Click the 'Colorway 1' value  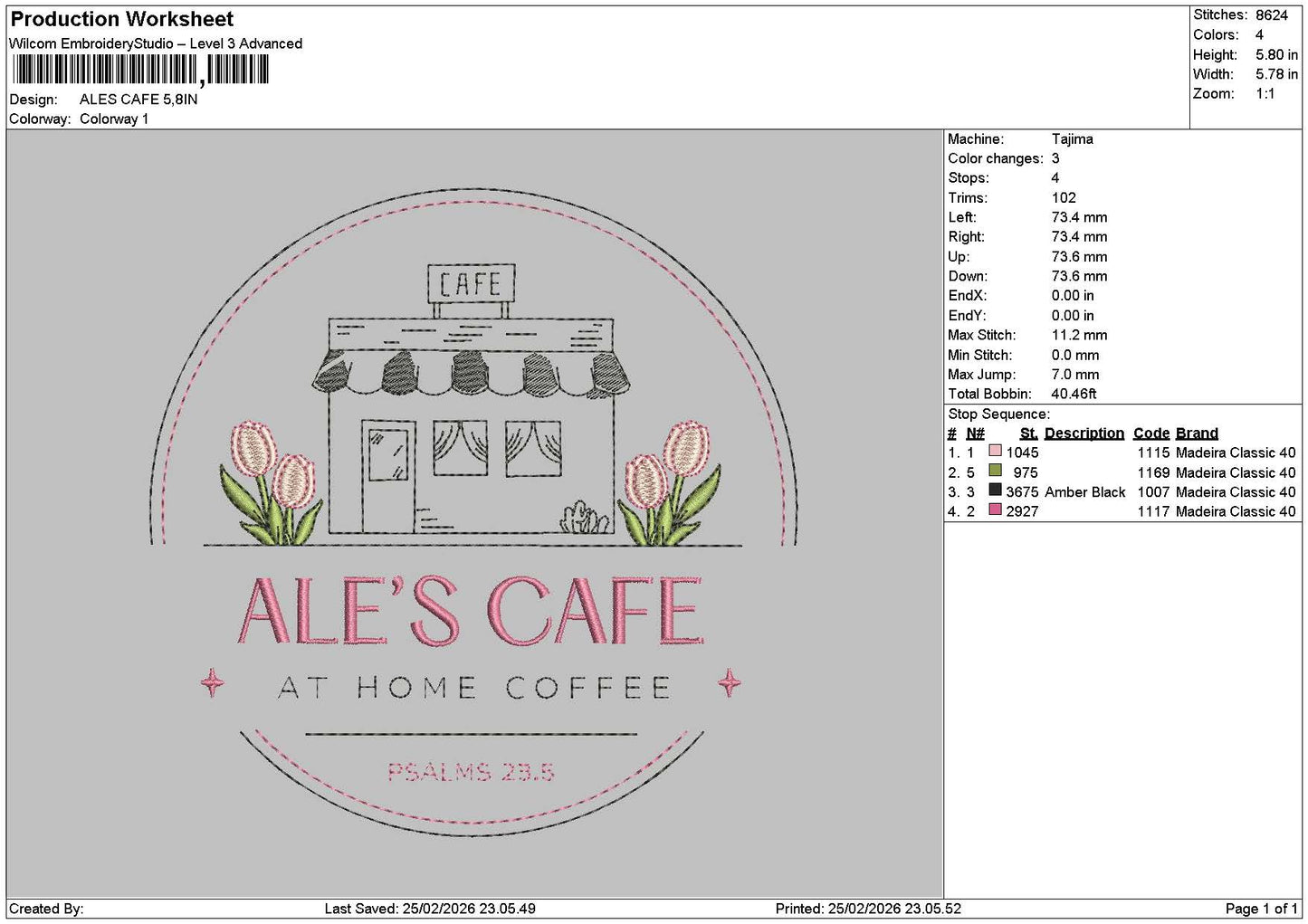click(x=114, y=119)
